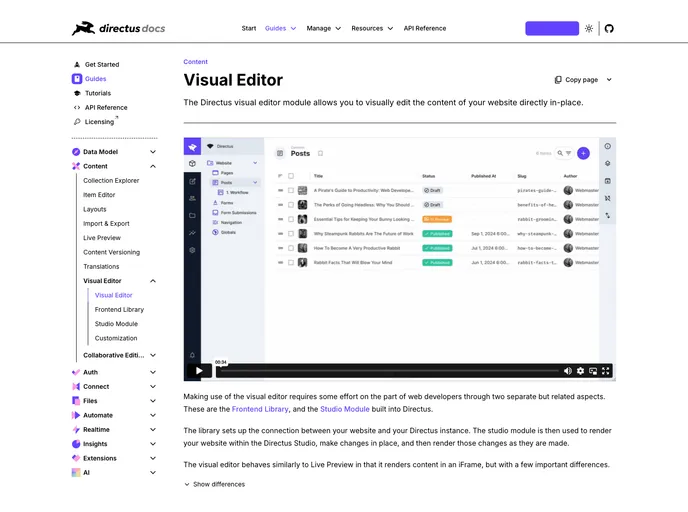Toggle the light/dark theme sun icon
Image resolution: width=688 pixels, height=512 pixels.
589,29
